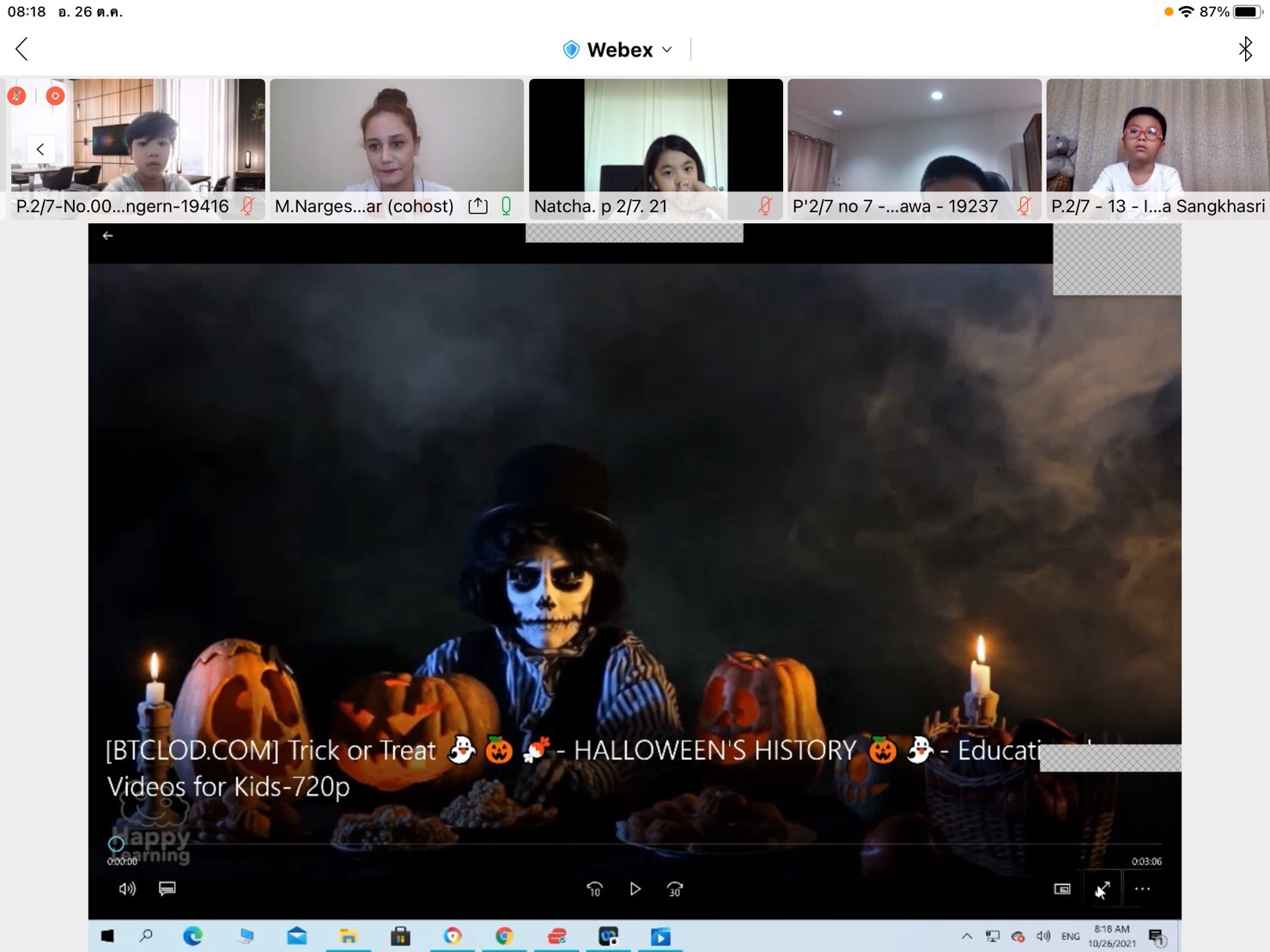Open the Windows notification center icon
This screenshot has width=1270, height=952.
click(1157, 937)
